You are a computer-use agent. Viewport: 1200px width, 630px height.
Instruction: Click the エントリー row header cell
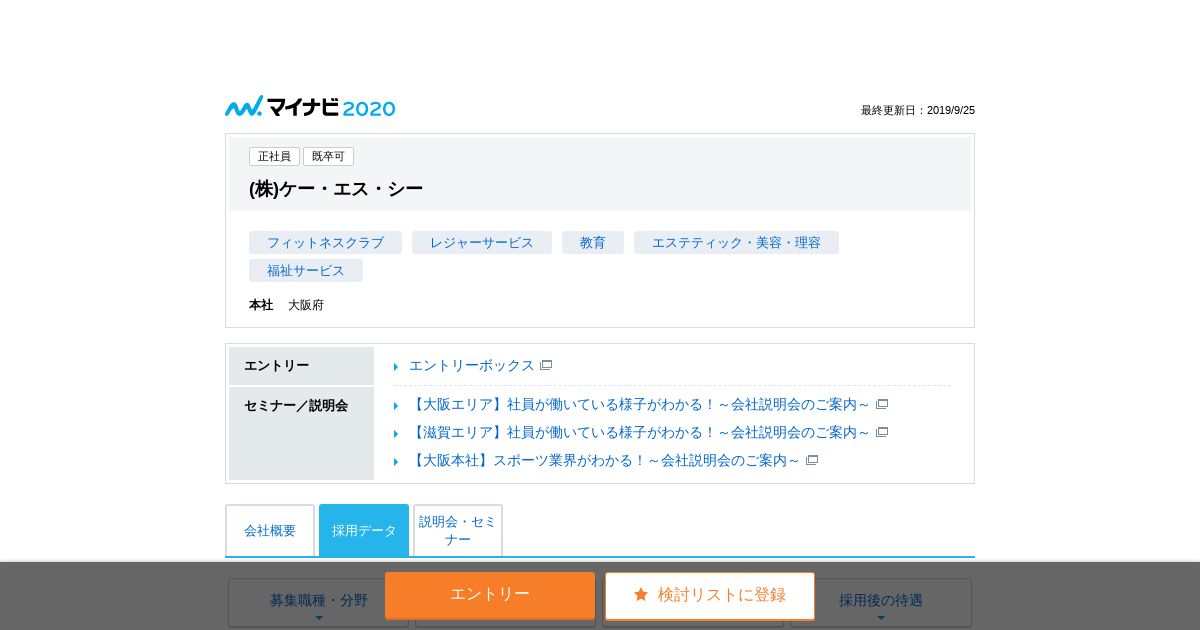(x=301, y=366)
